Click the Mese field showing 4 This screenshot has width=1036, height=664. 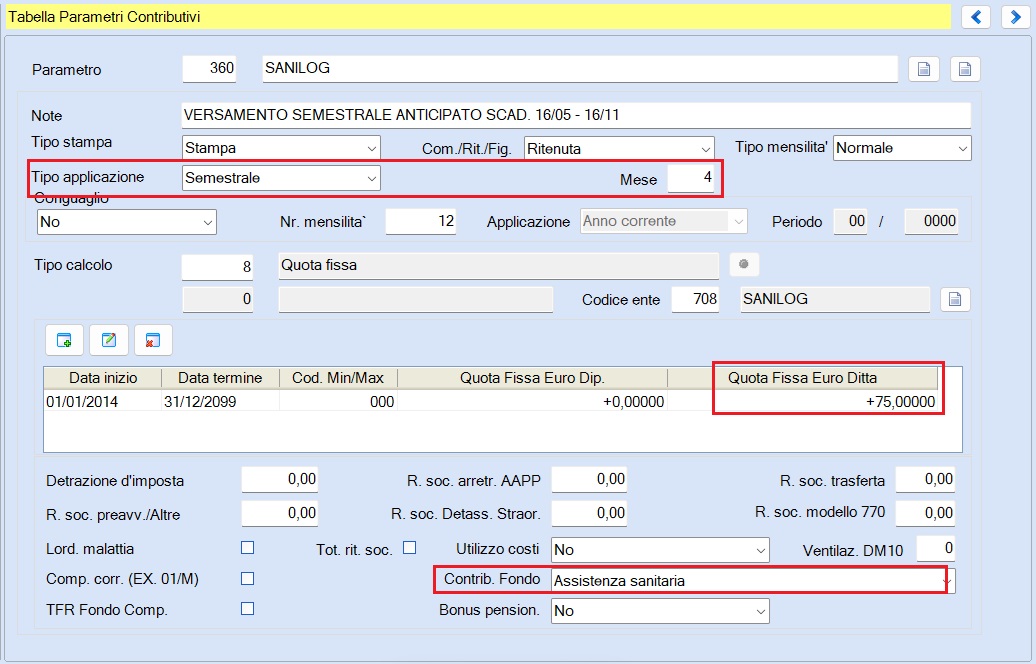pos(691,178)
